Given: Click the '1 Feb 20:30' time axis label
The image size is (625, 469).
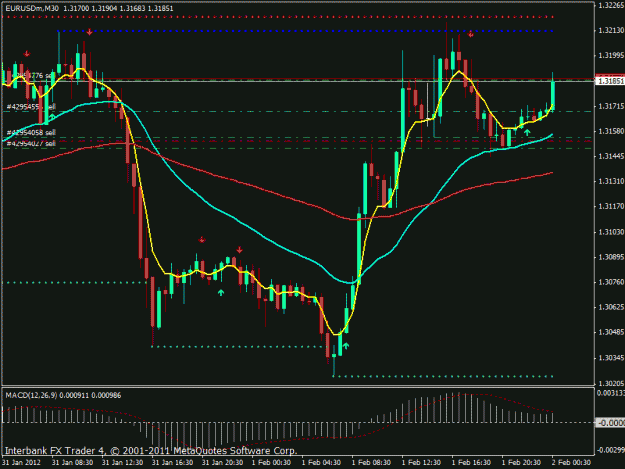Looking at the screenshot, I should pos(521,463).
